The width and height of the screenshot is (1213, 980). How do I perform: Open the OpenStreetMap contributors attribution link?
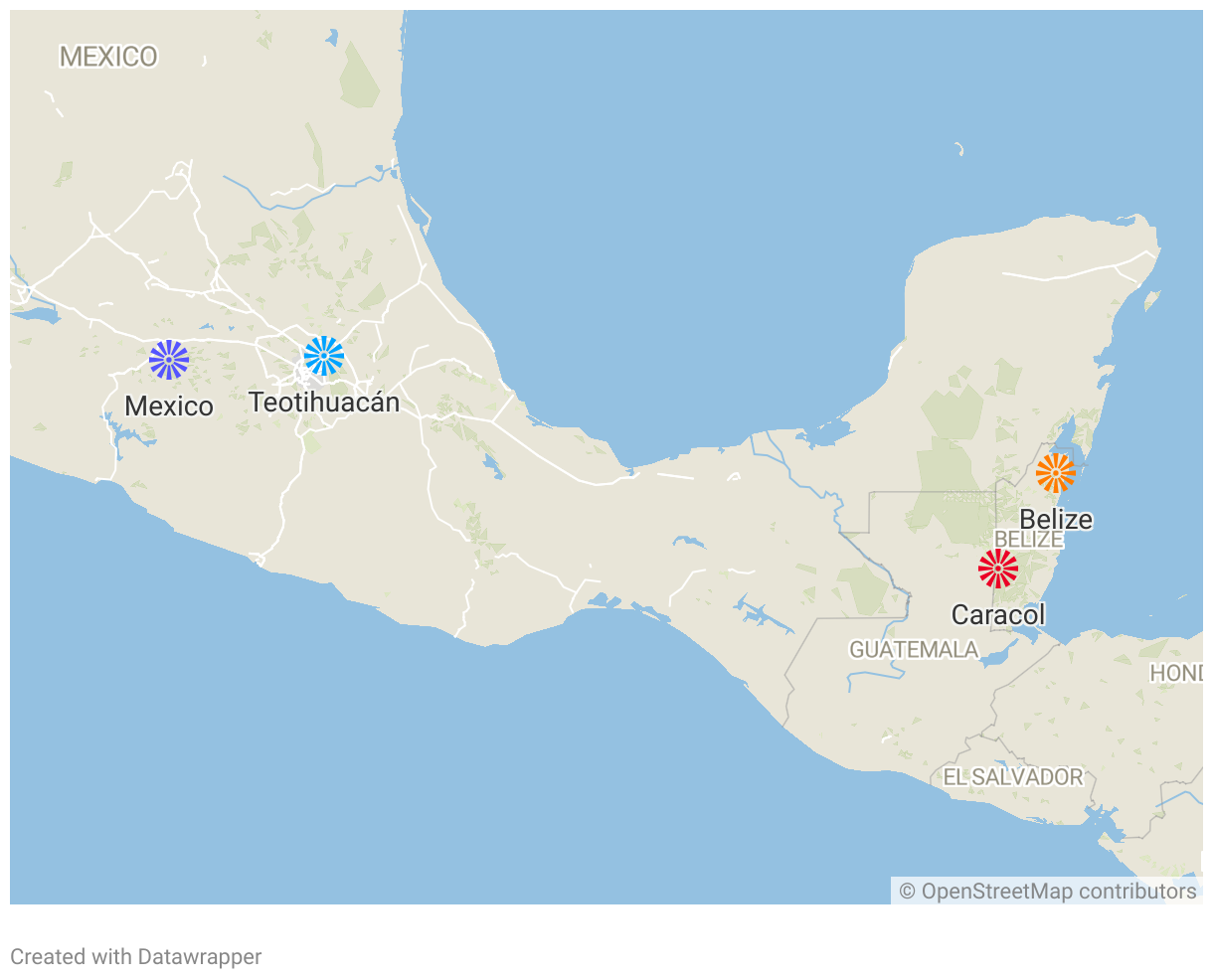tap(1058, 892)
